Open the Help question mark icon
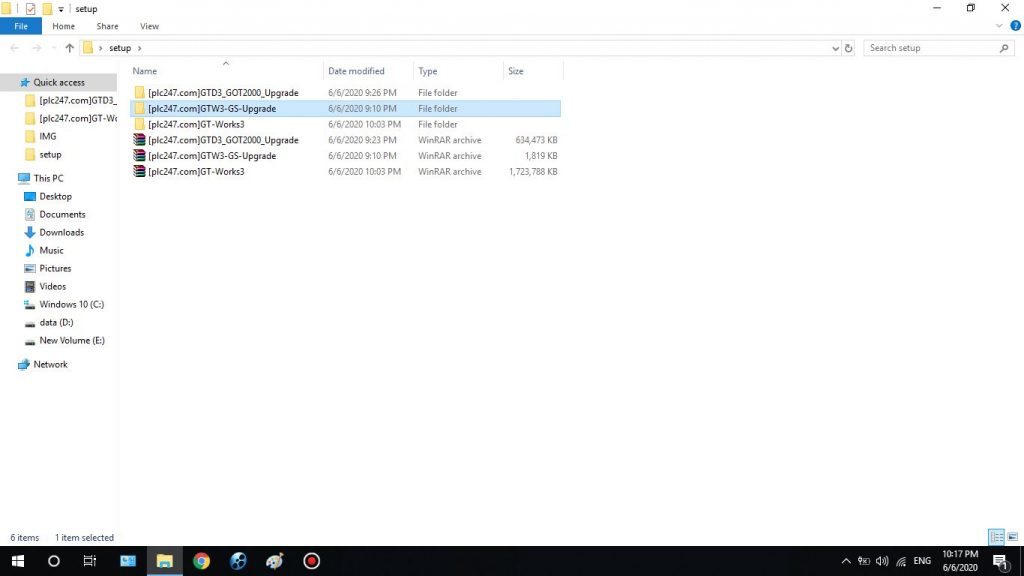The width and height of the screenshot is (1024, 576). tap(1016, 26)
